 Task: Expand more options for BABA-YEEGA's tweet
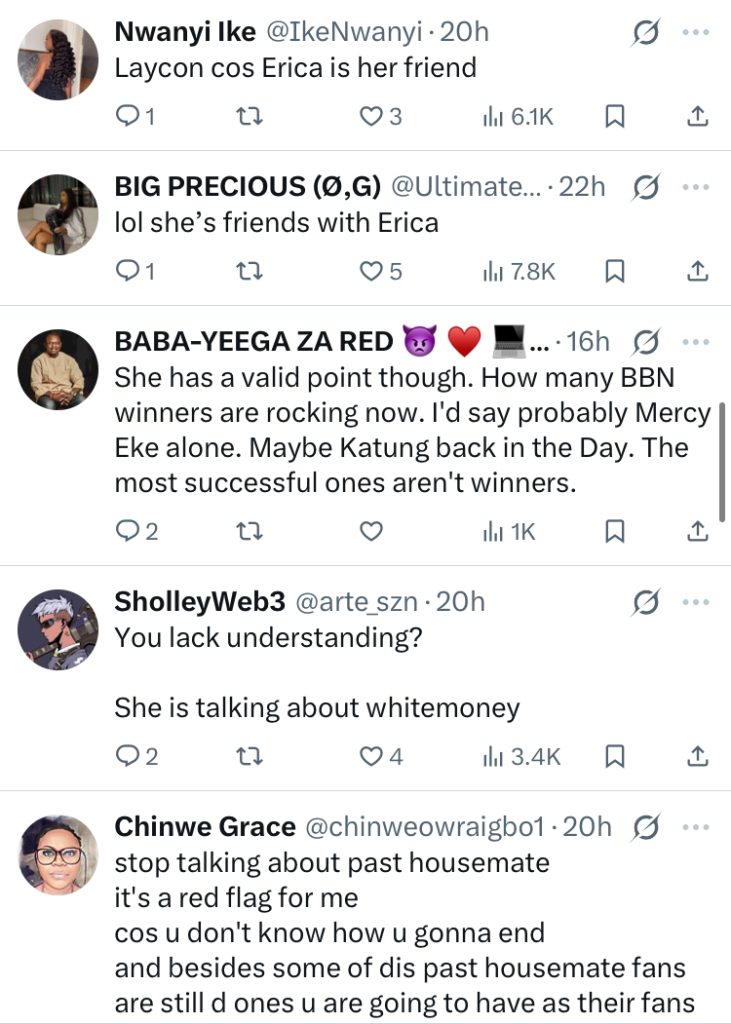pyautogui.click(x=695, y=342)
